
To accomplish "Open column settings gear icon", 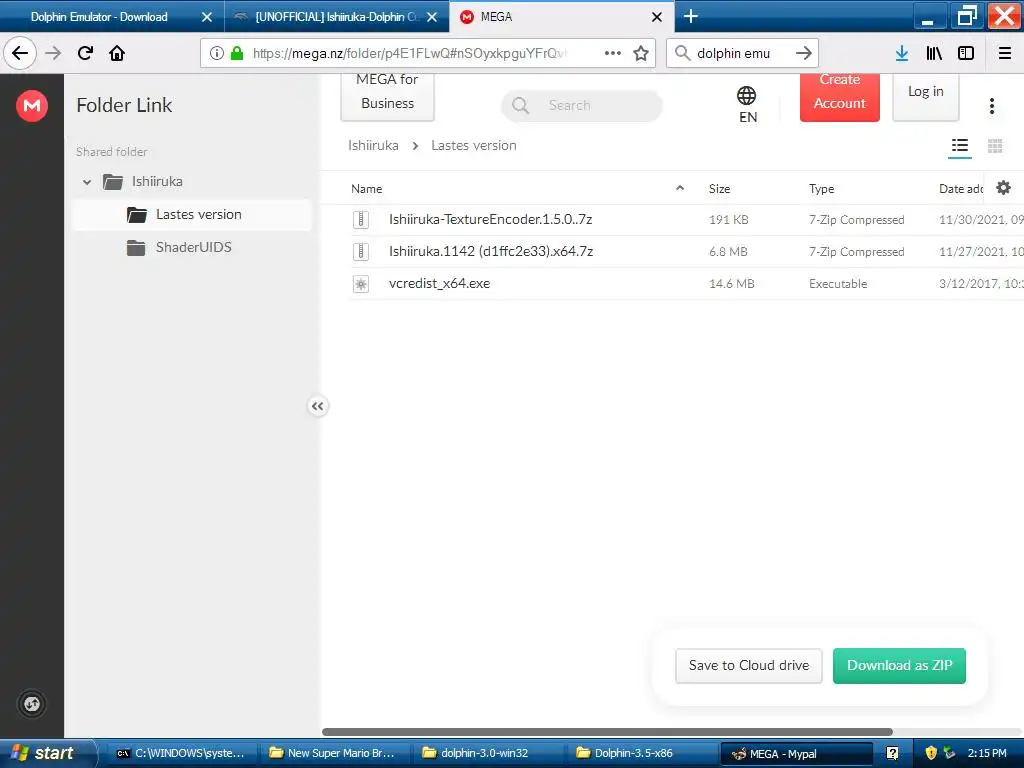I will click(1003, 188).
